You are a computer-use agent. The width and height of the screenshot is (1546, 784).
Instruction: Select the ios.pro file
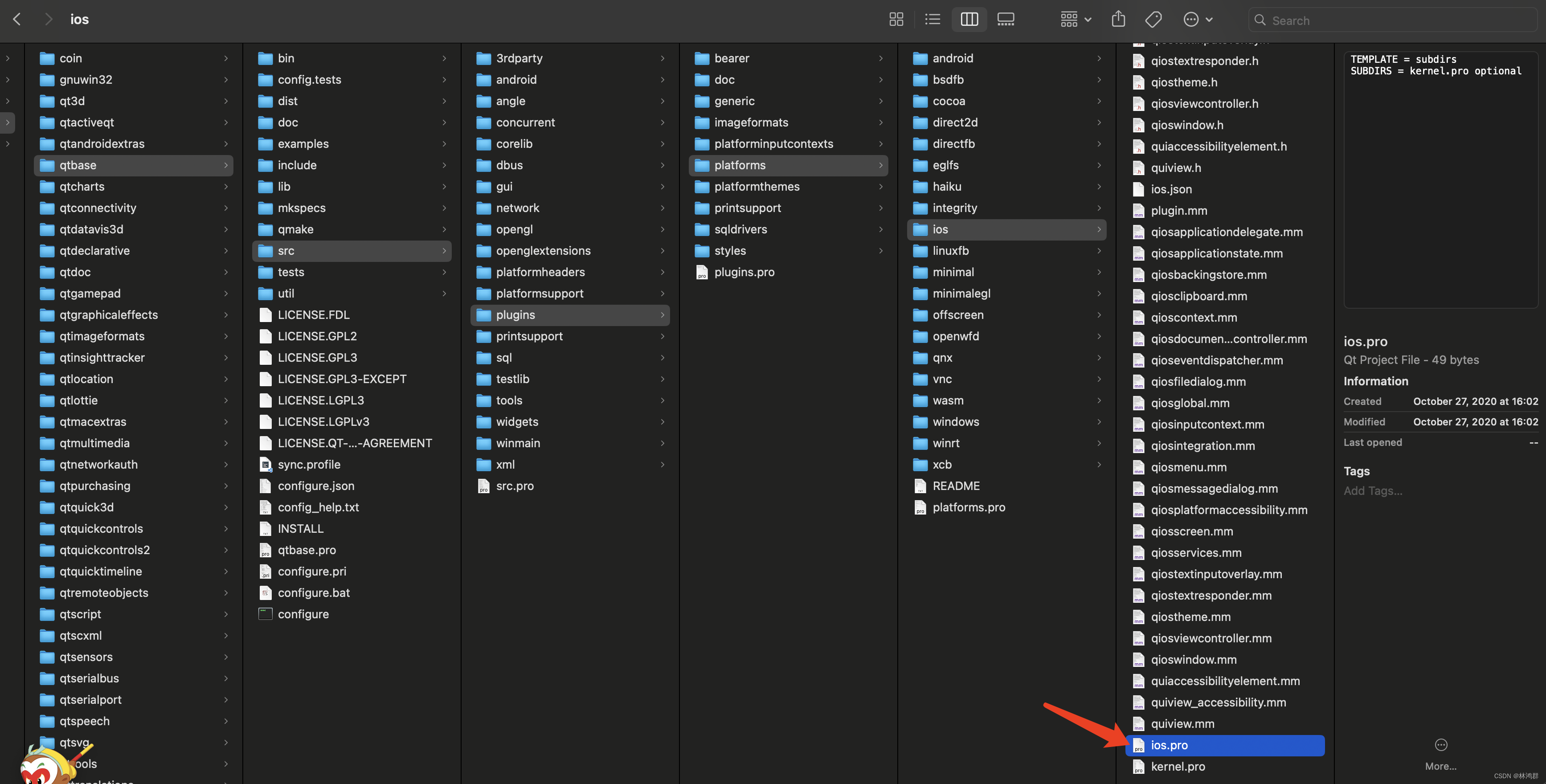pos(1224,745)
